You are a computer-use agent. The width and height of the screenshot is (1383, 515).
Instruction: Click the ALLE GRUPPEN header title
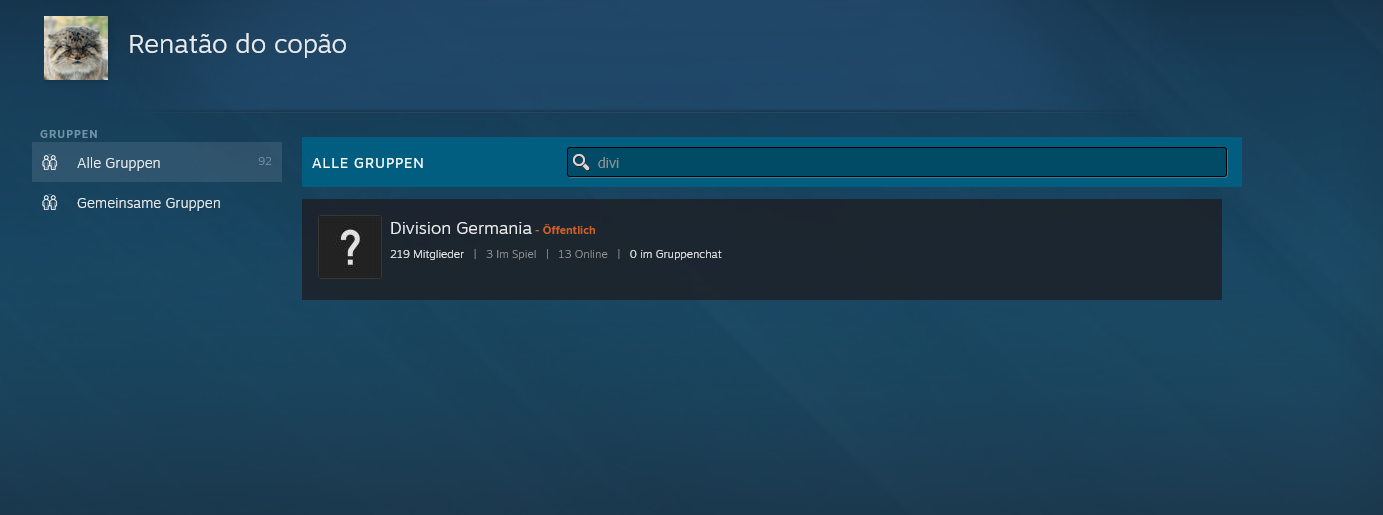pyautogui.click(x=368, y=163)
